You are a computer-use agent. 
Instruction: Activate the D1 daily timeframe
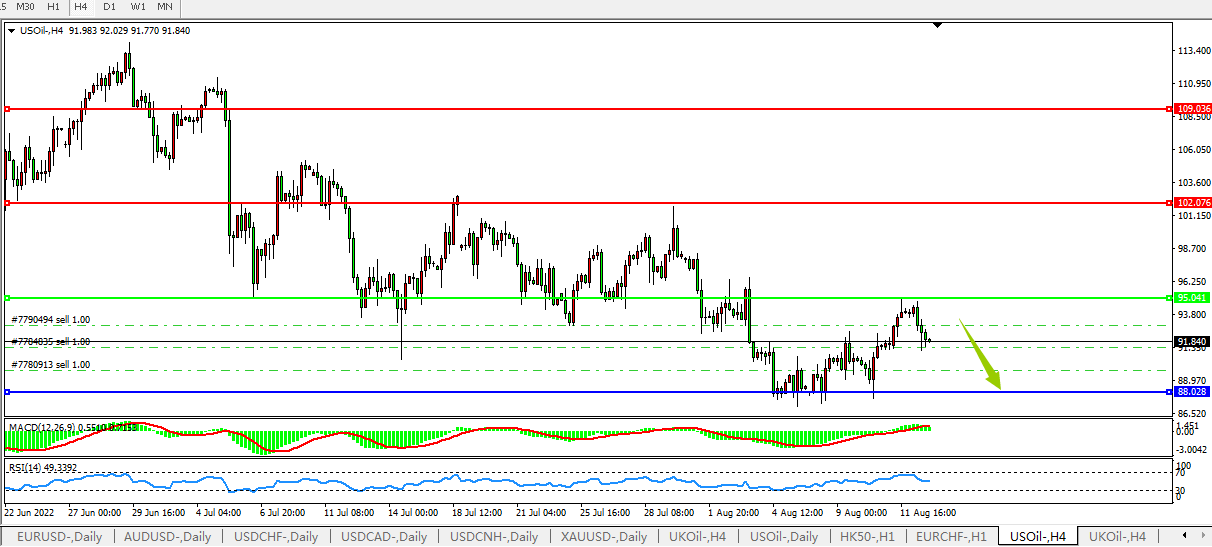tap(110, 6)
